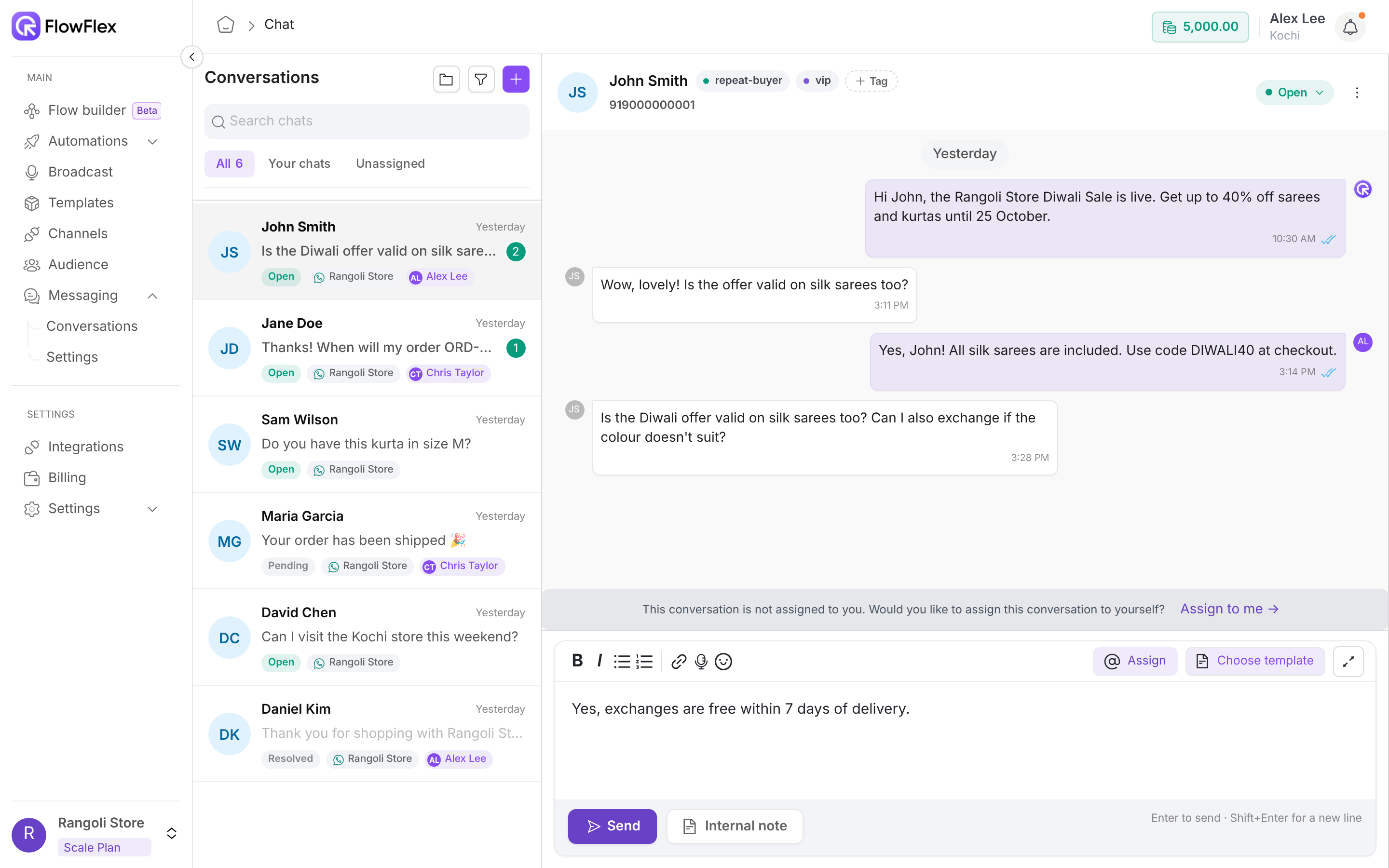1389x868 pixels.
Task: Expand the Automations menu
Action: click(x=152, y=141)
